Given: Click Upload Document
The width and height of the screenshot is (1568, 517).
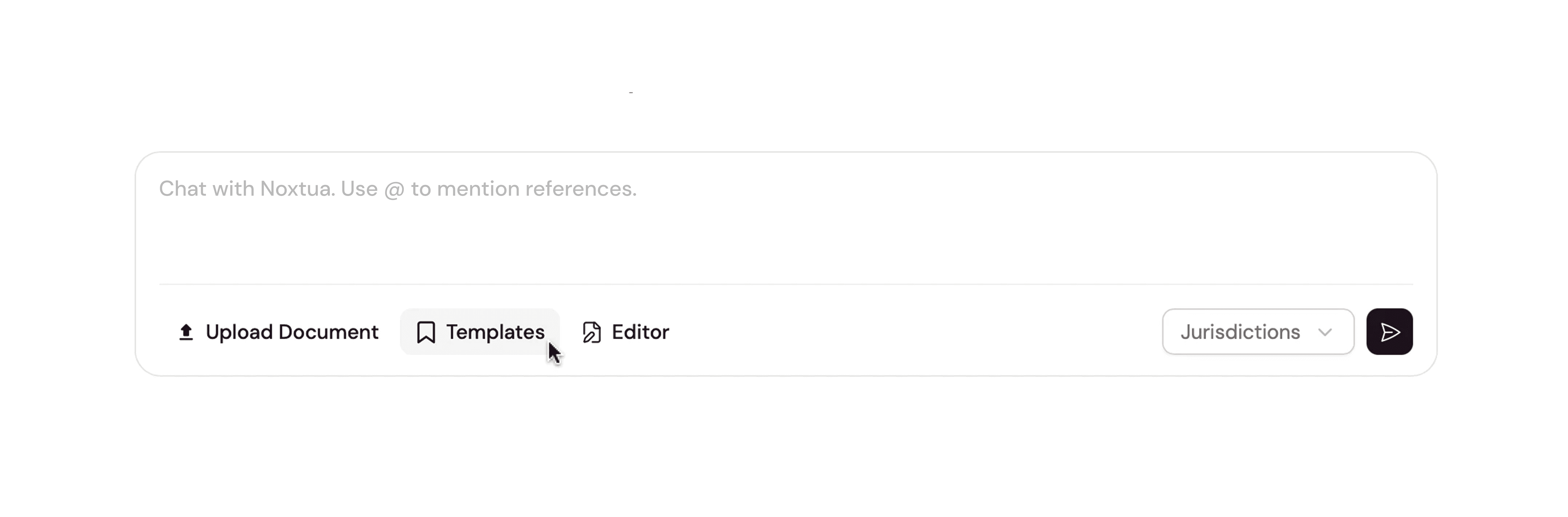Looking at the screenshot, I should (278, 332).
